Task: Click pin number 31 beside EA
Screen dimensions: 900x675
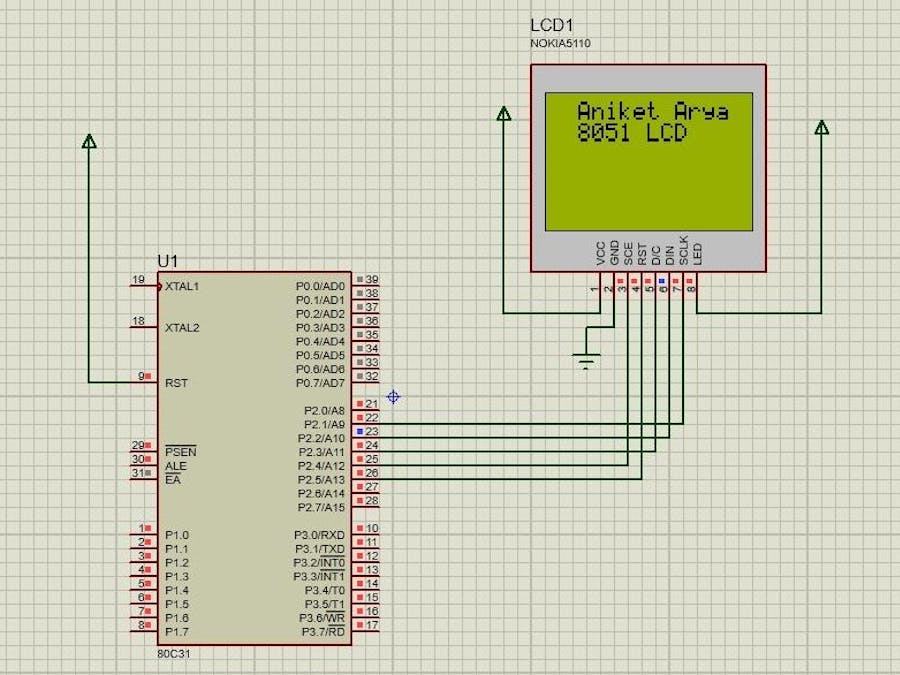Action: pos(138,472)
